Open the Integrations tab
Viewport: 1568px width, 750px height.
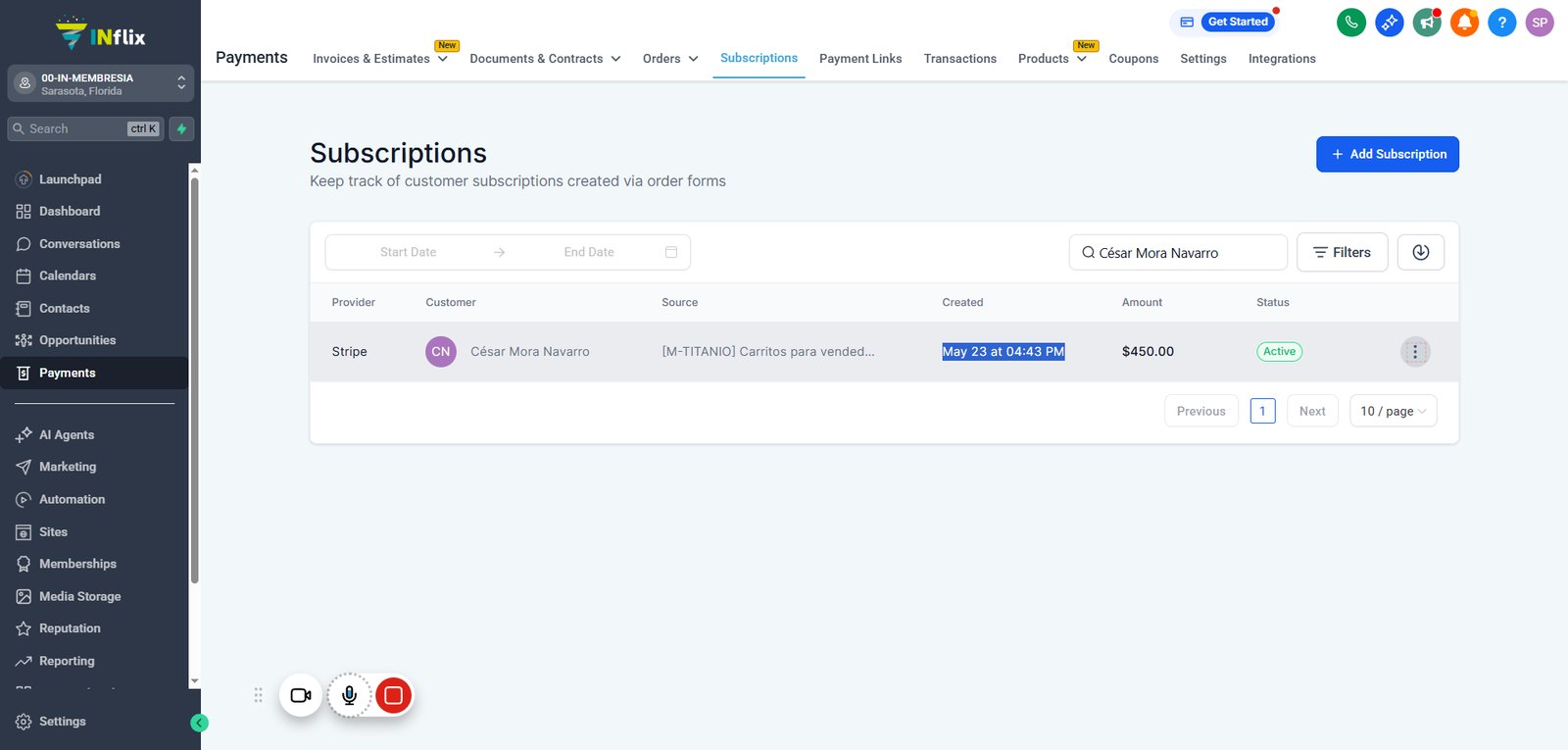click(x=1282, y=59)
